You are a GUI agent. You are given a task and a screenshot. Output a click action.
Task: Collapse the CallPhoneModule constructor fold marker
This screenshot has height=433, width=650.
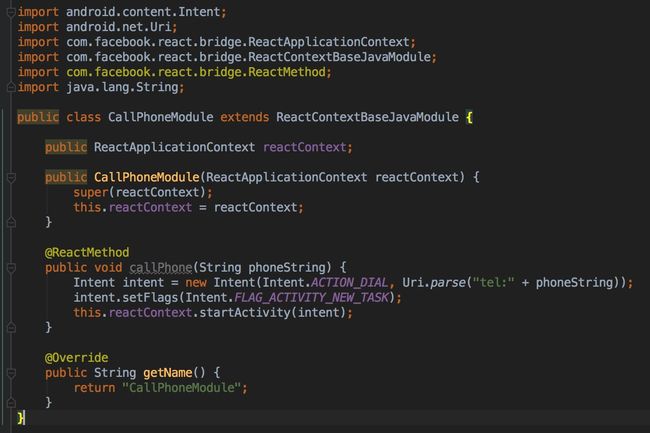point(11,178)
